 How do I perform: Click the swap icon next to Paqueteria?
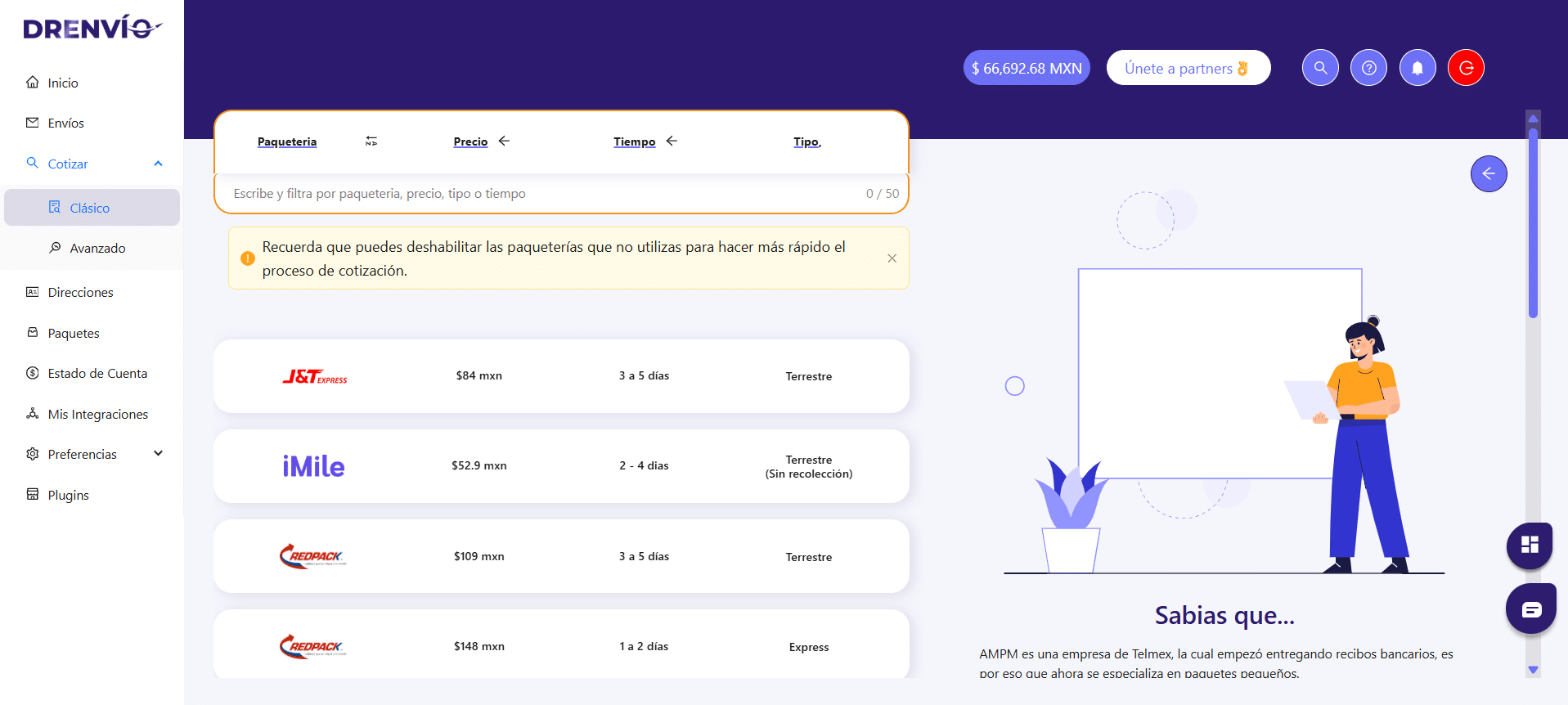click(x=371, y=141)
